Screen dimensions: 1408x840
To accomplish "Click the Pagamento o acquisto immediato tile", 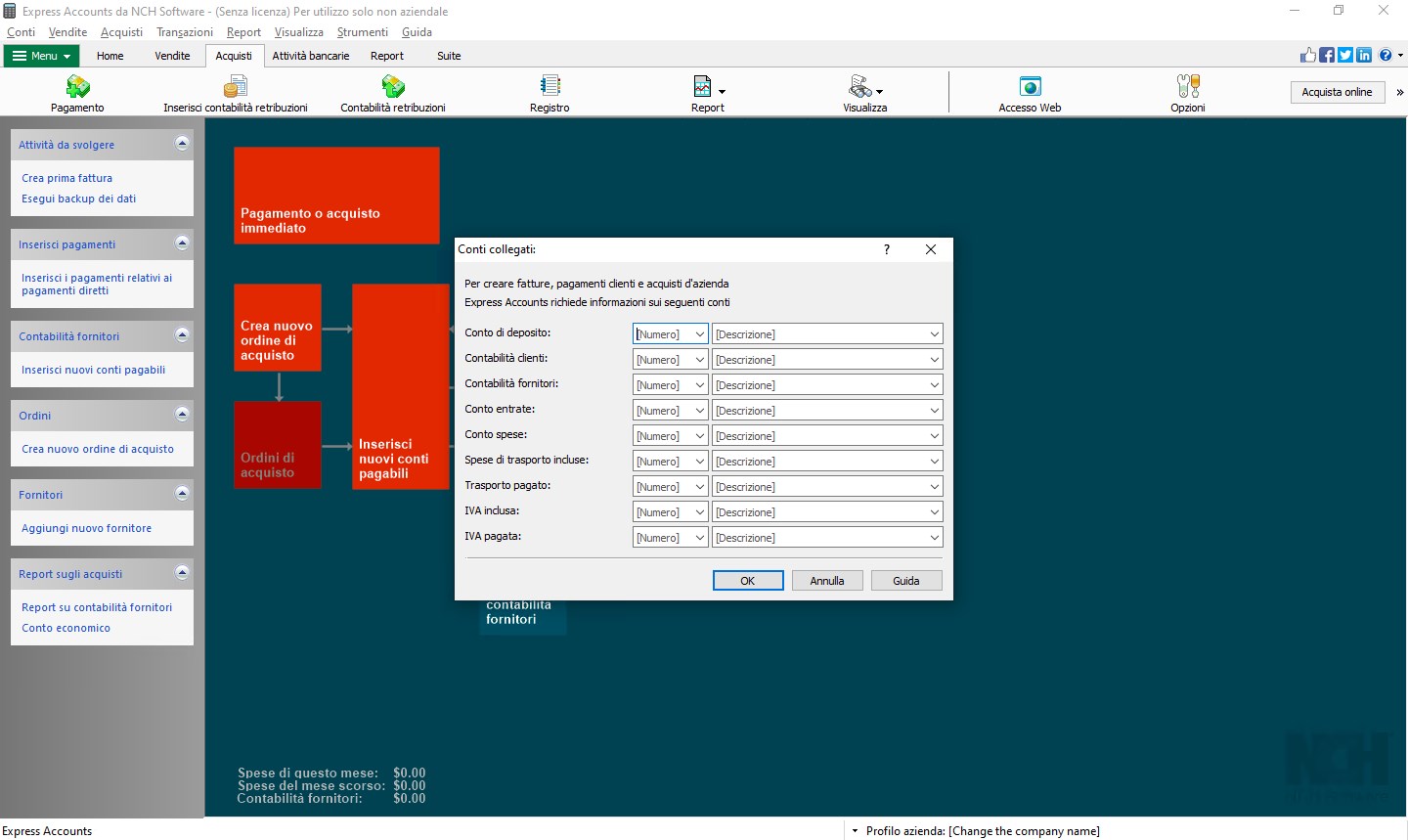I will (x=336, y=196).
